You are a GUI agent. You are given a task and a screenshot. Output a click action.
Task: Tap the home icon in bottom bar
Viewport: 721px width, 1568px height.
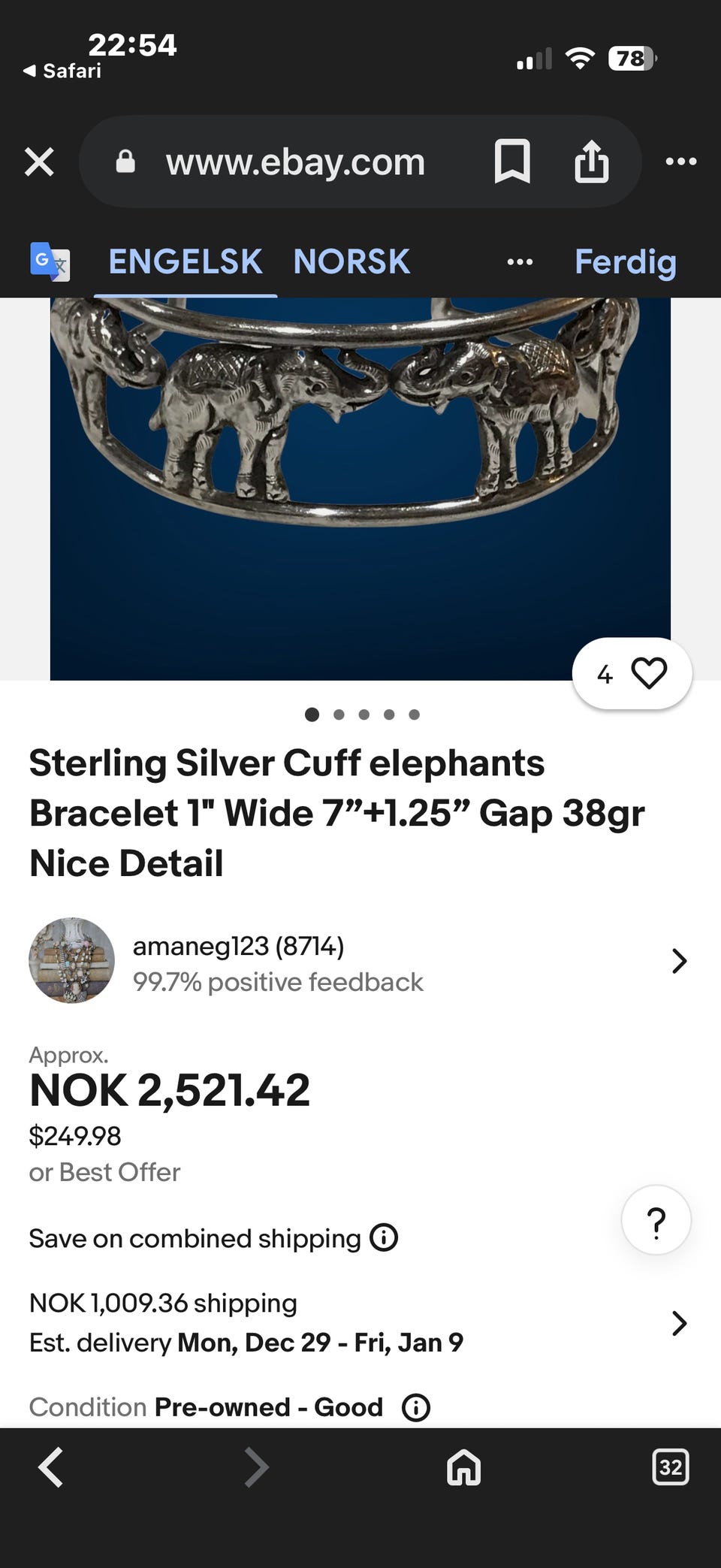463,1467
